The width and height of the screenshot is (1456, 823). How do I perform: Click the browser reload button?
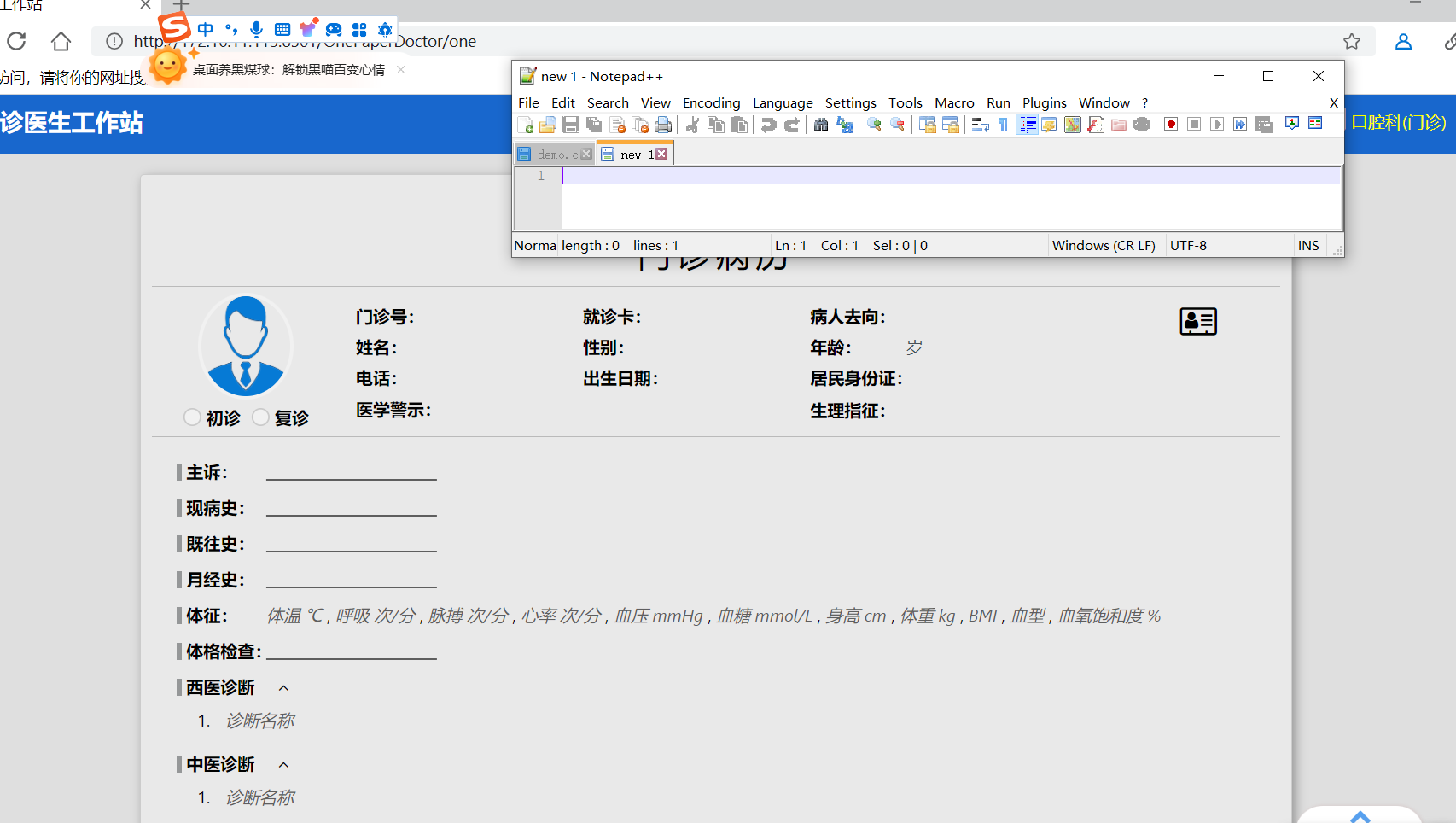click(x=16, y=41)
